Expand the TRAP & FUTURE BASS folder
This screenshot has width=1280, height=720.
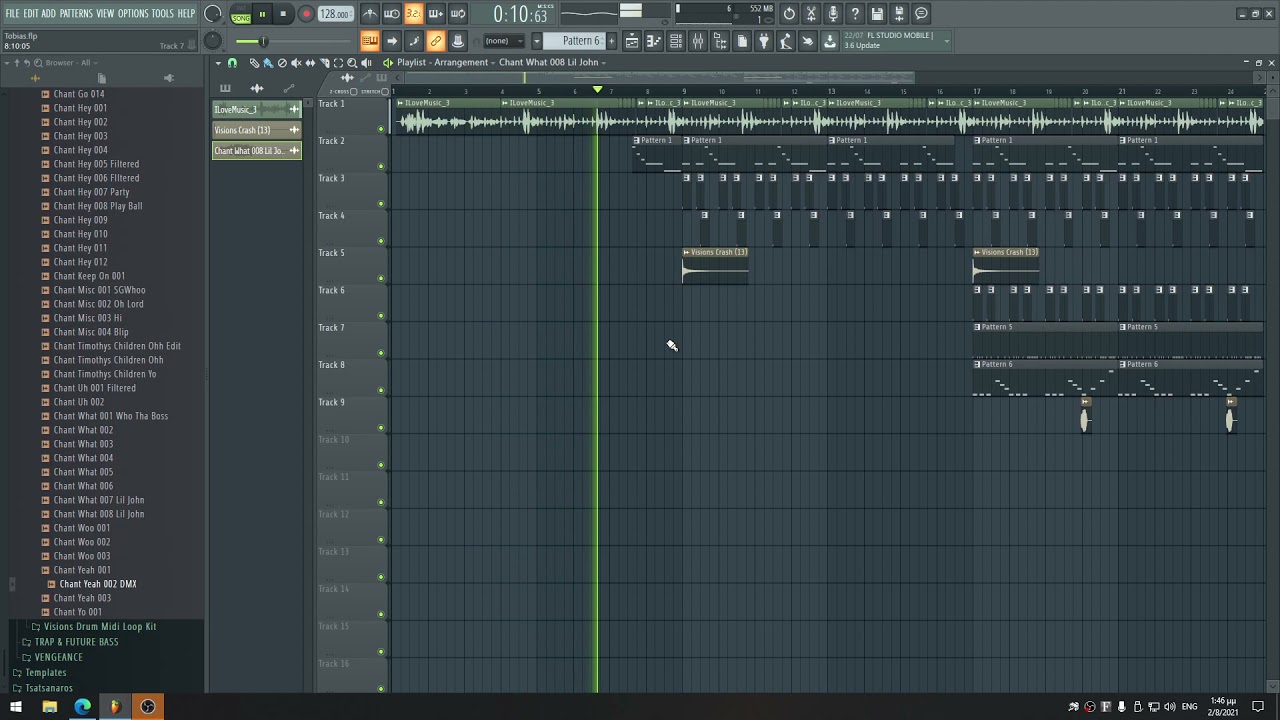point(76,642)
